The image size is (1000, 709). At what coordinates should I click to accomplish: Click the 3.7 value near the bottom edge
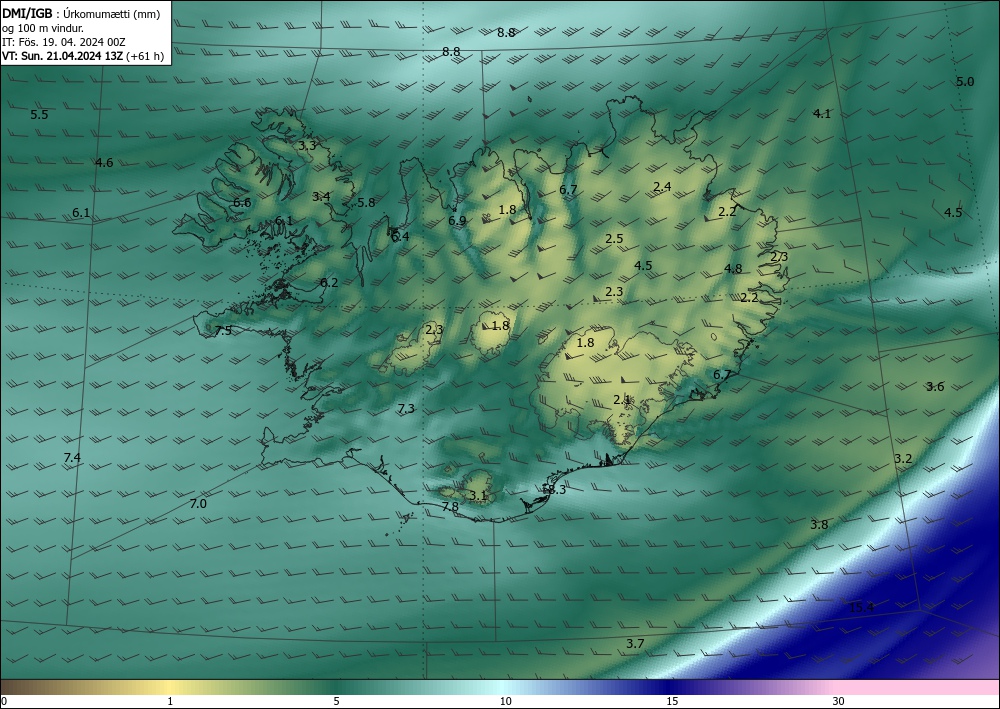click(635, 644)
